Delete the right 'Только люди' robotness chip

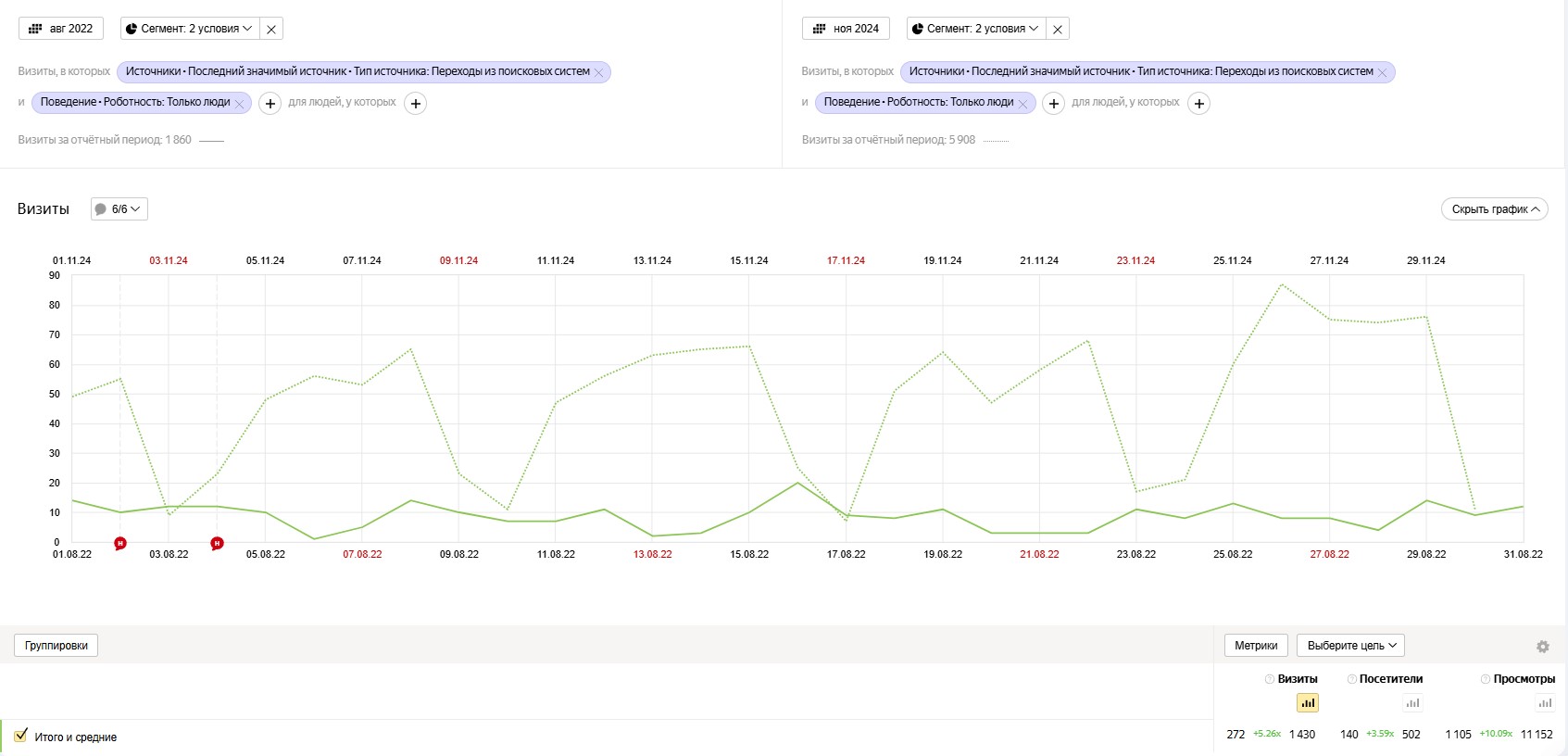(1022, 104)
